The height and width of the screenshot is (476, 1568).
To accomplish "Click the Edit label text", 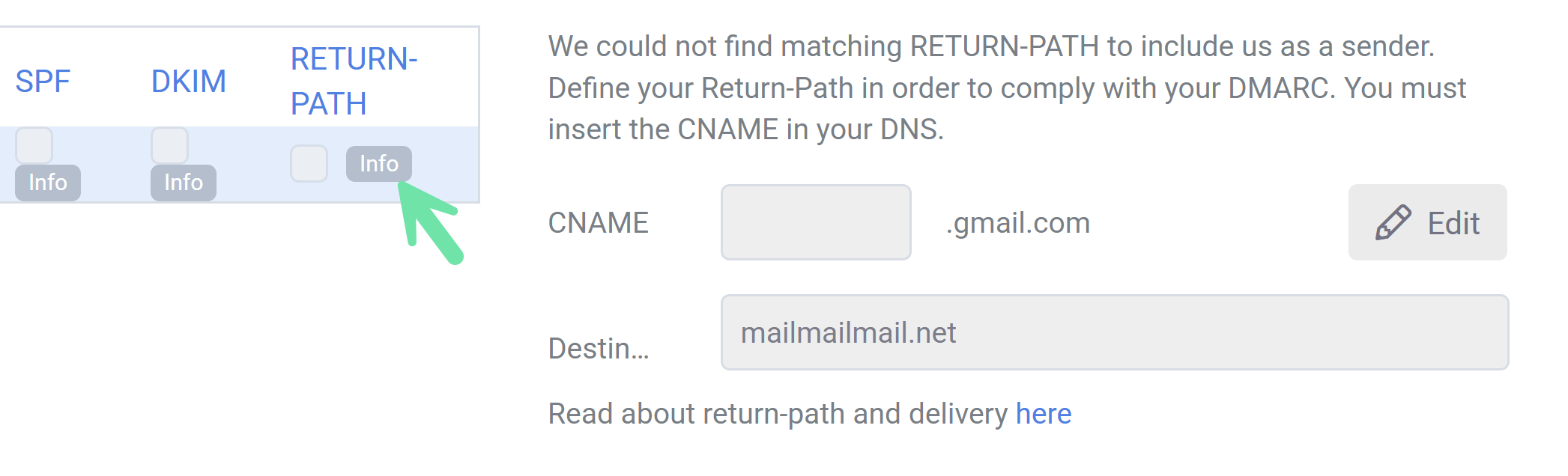I will [1453, 223].
